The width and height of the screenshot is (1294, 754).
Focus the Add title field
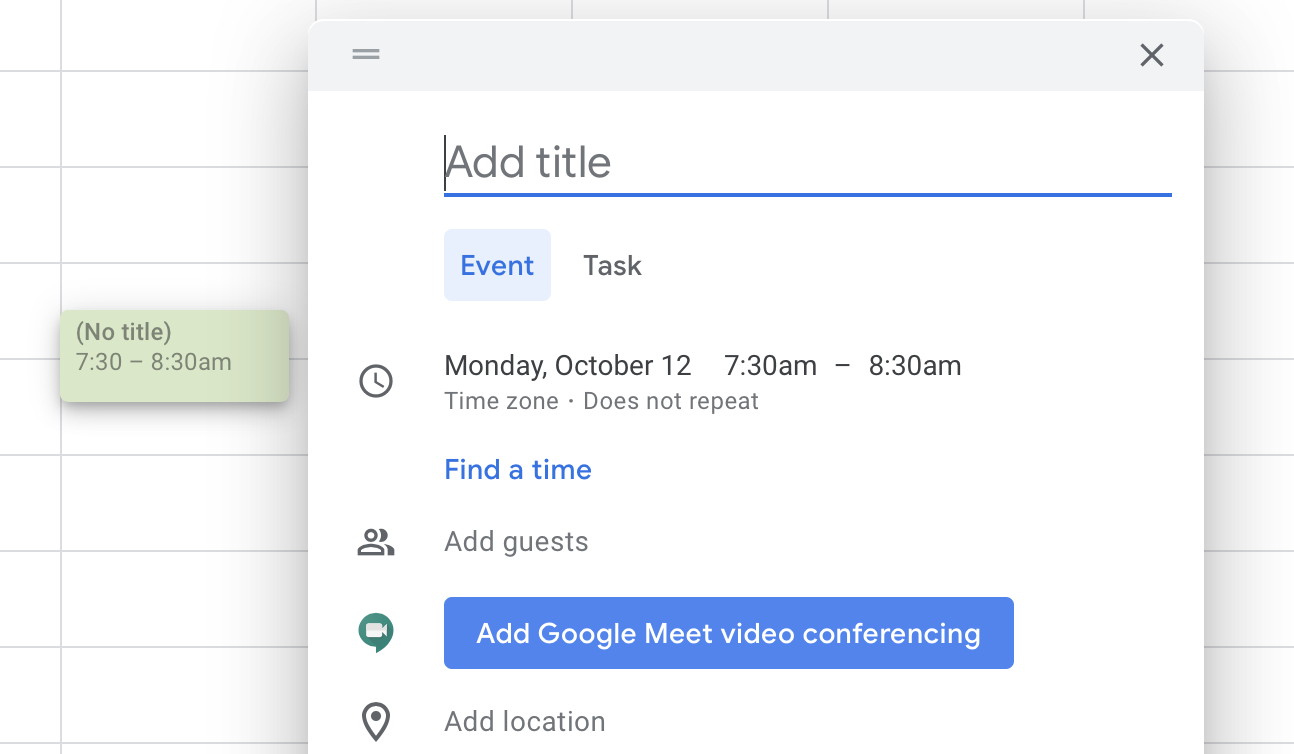(x=808, y=163)
